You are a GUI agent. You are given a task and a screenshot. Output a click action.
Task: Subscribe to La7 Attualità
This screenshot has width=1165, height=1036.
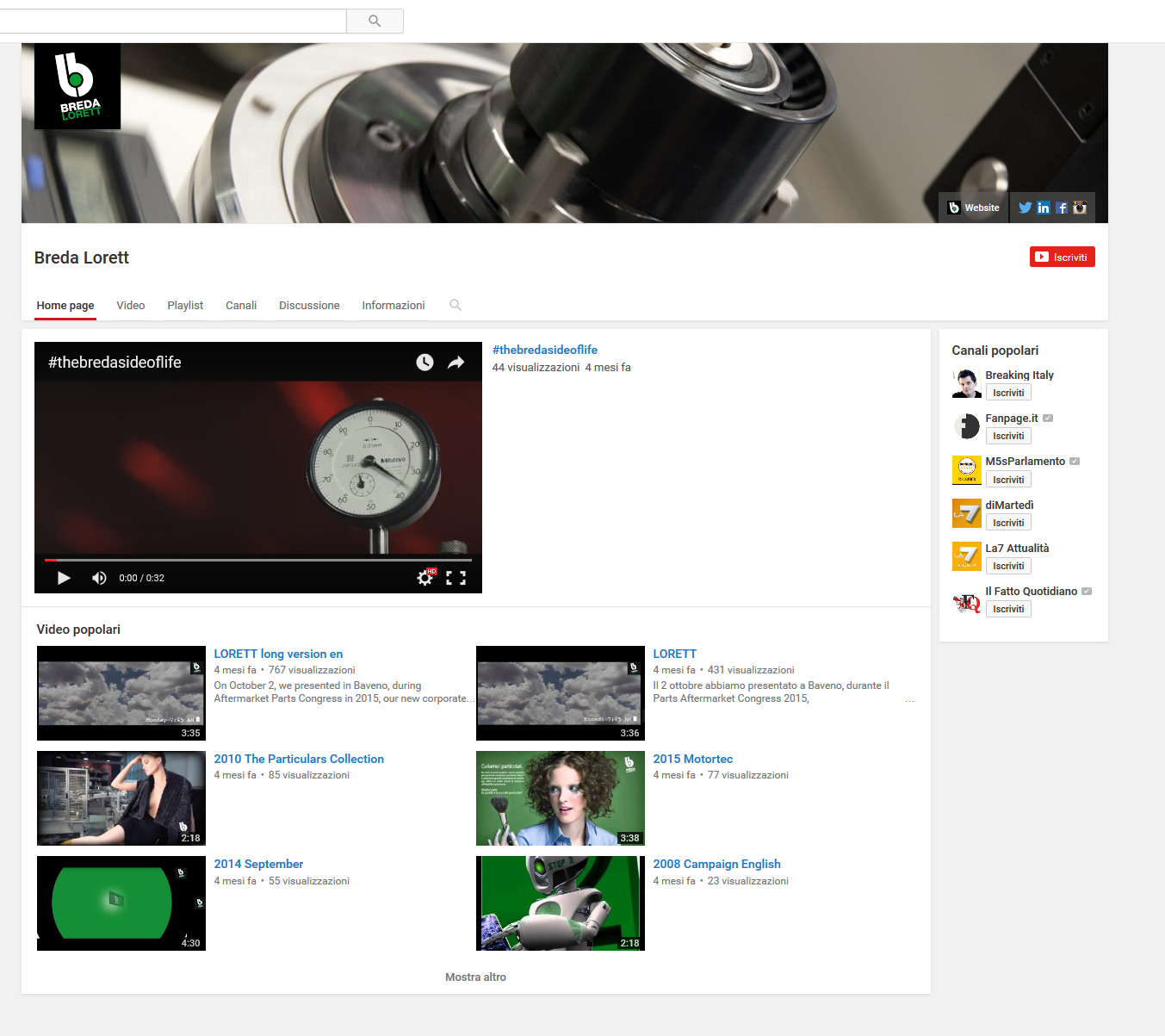1008,566
